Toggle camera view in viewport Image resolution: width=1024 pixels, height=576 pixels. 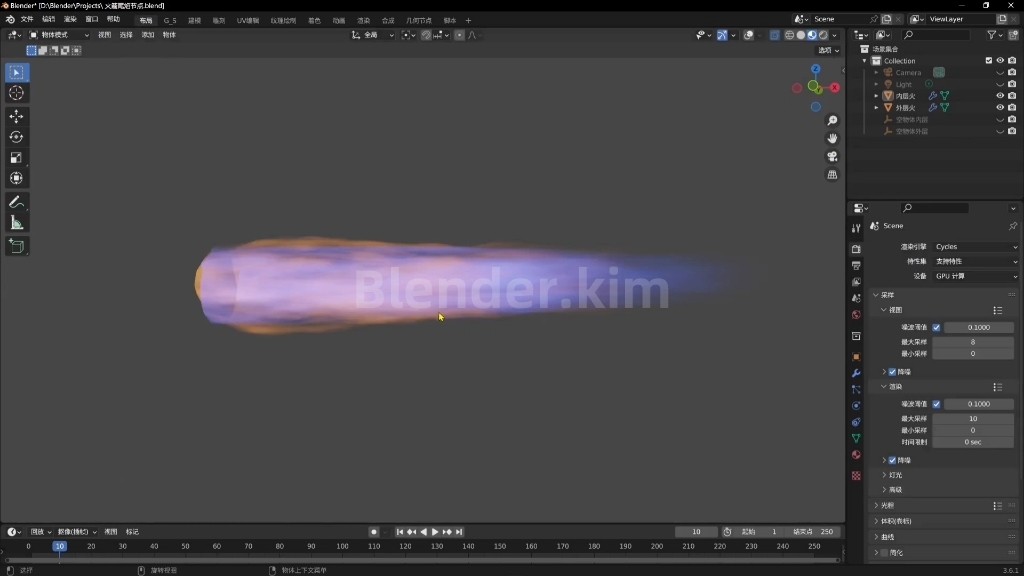pyautogui.click(x=832, y=157)
